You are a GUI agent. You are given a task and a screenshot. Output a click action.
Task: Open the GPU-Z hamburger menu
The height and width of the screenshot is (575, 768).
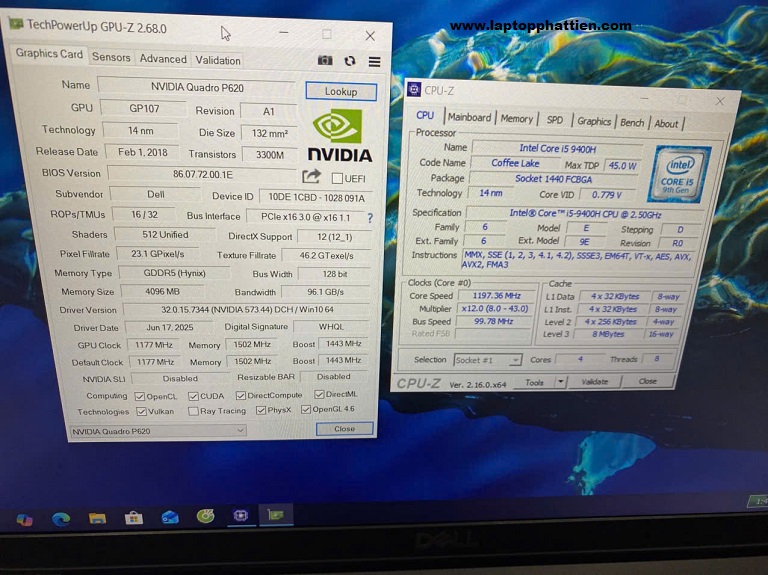[x=374, y=61]
